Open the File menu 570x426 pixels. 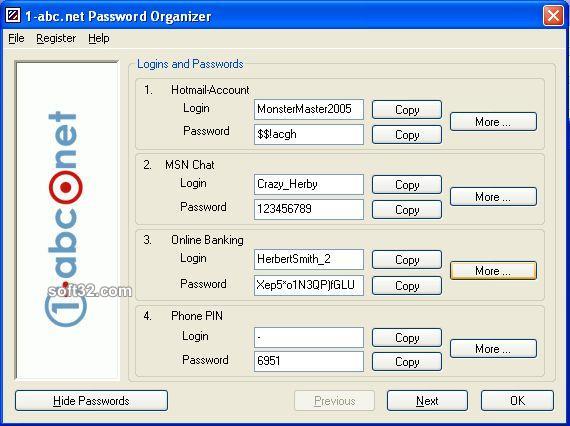coord(16,38)
